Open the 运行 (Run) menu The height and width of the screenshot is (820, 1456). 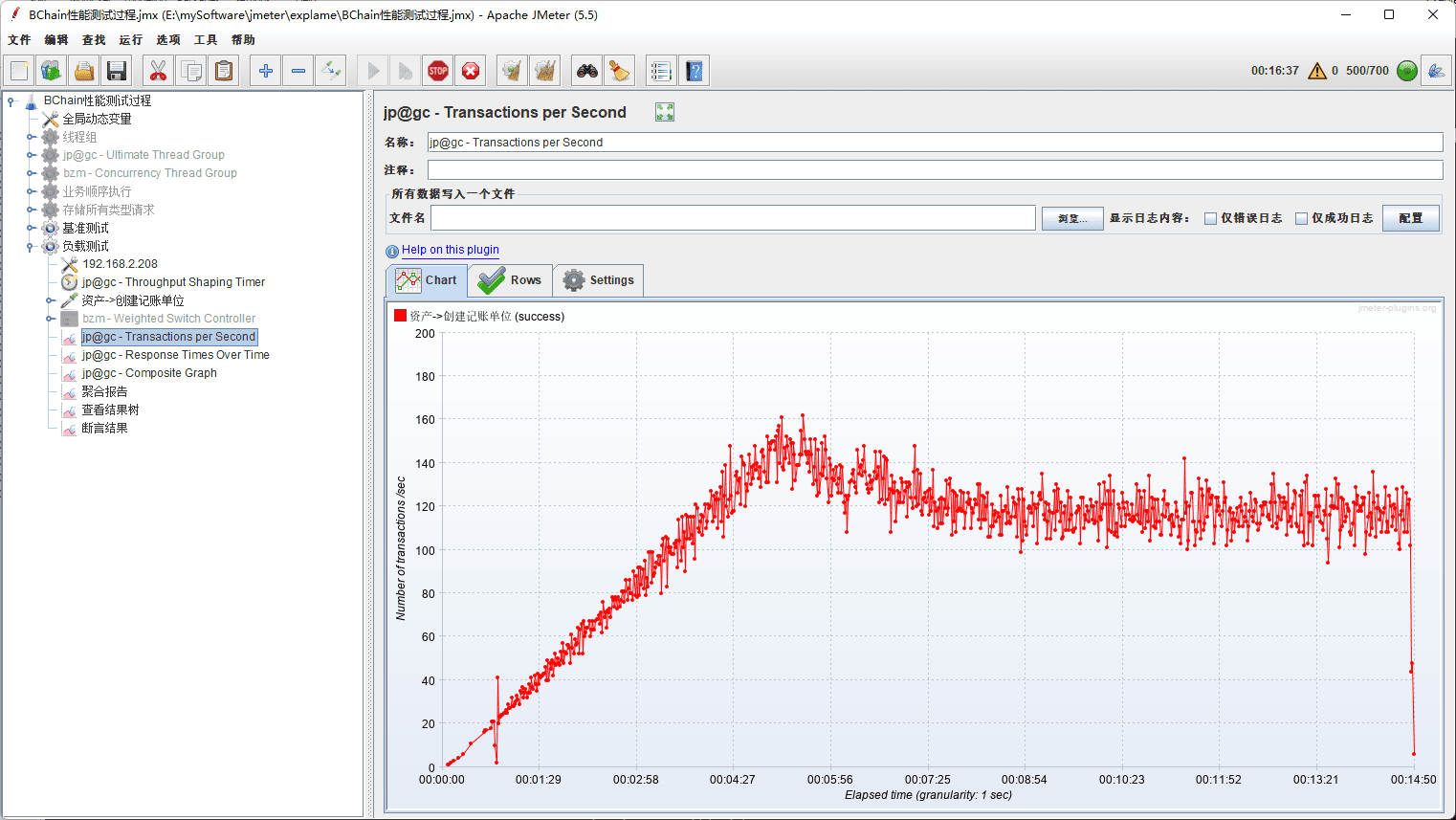[130, 40]
